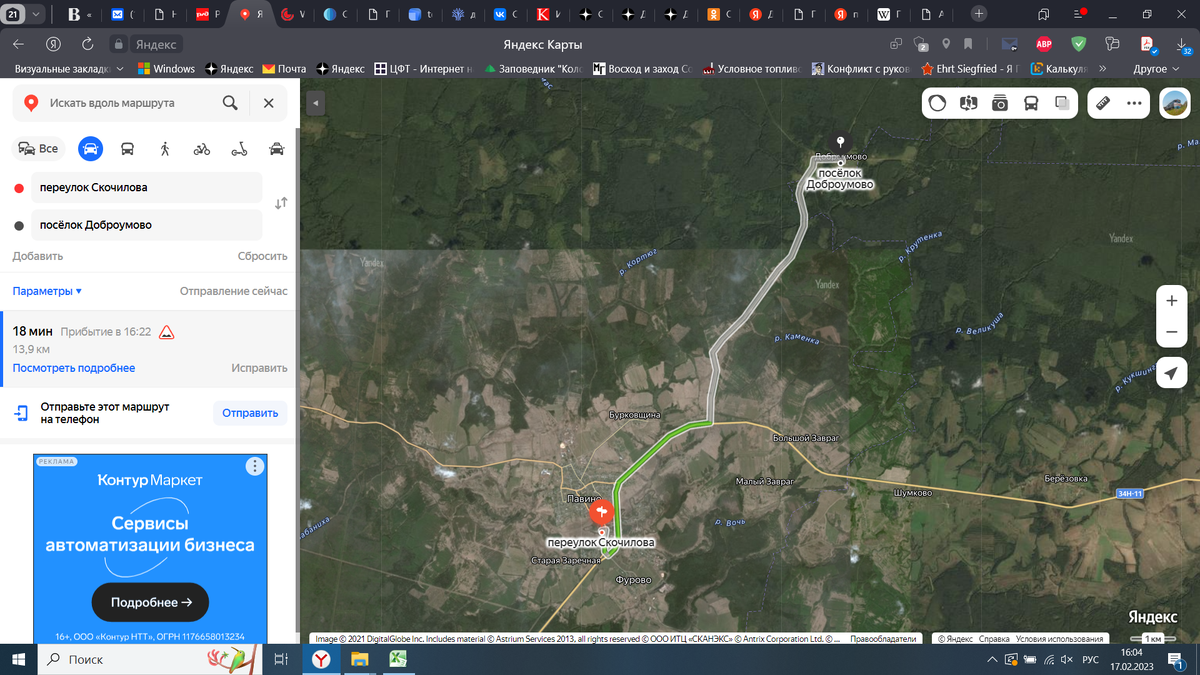
Task: Reload the page with the refresh icon
Action: pos(88,44)
